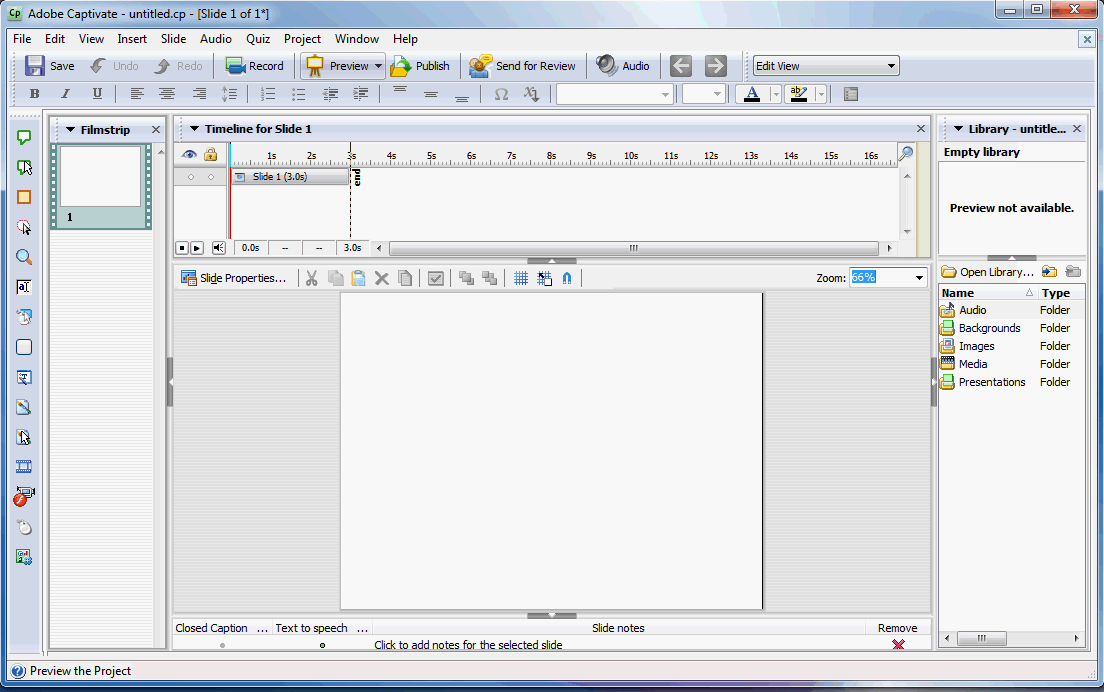
Task: Click the Record button
Action: [254, 66]
